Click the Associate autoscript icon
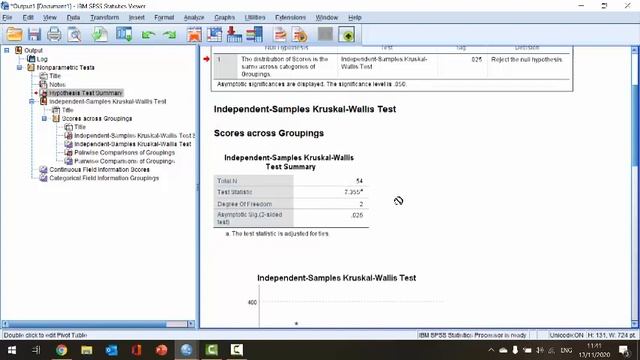 pyautogui.click(x=300, y=34)
